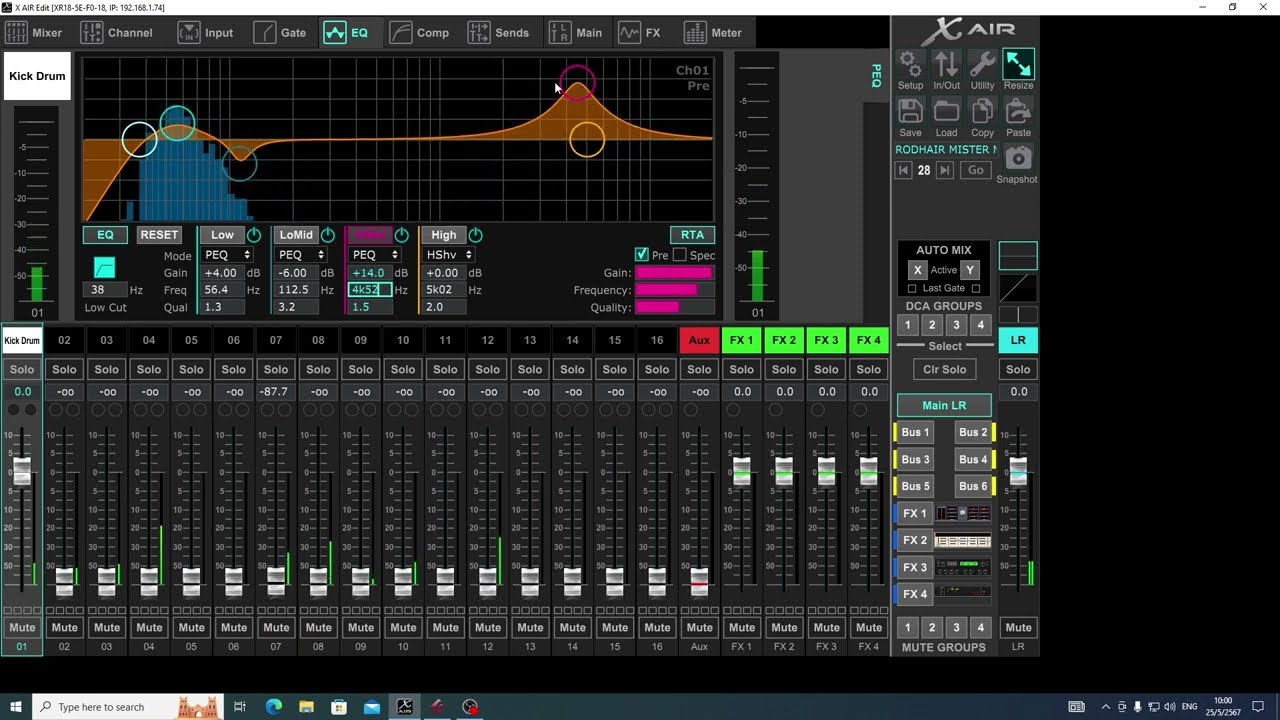Screen dimensions: 1280x720
Task: Open Task View in taskbar
Action: [240, 707]
